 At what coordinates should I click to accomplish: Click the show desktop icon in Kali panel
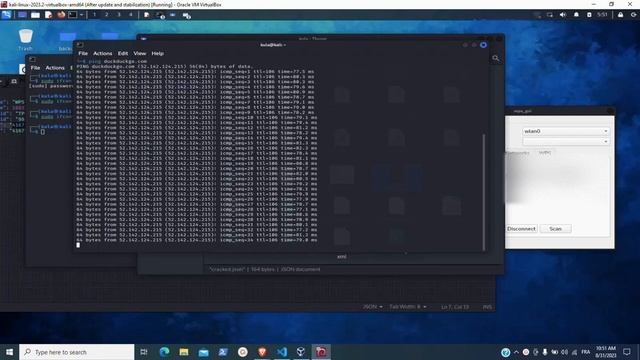(x=22, y=15)
